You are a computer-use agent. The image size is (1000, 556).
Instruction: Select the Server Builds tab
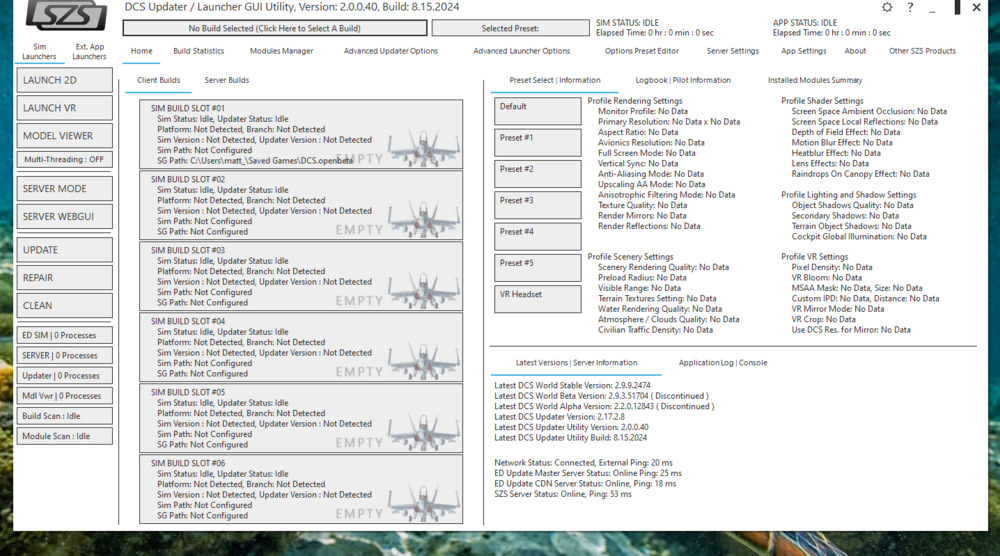tap(226, 80)
